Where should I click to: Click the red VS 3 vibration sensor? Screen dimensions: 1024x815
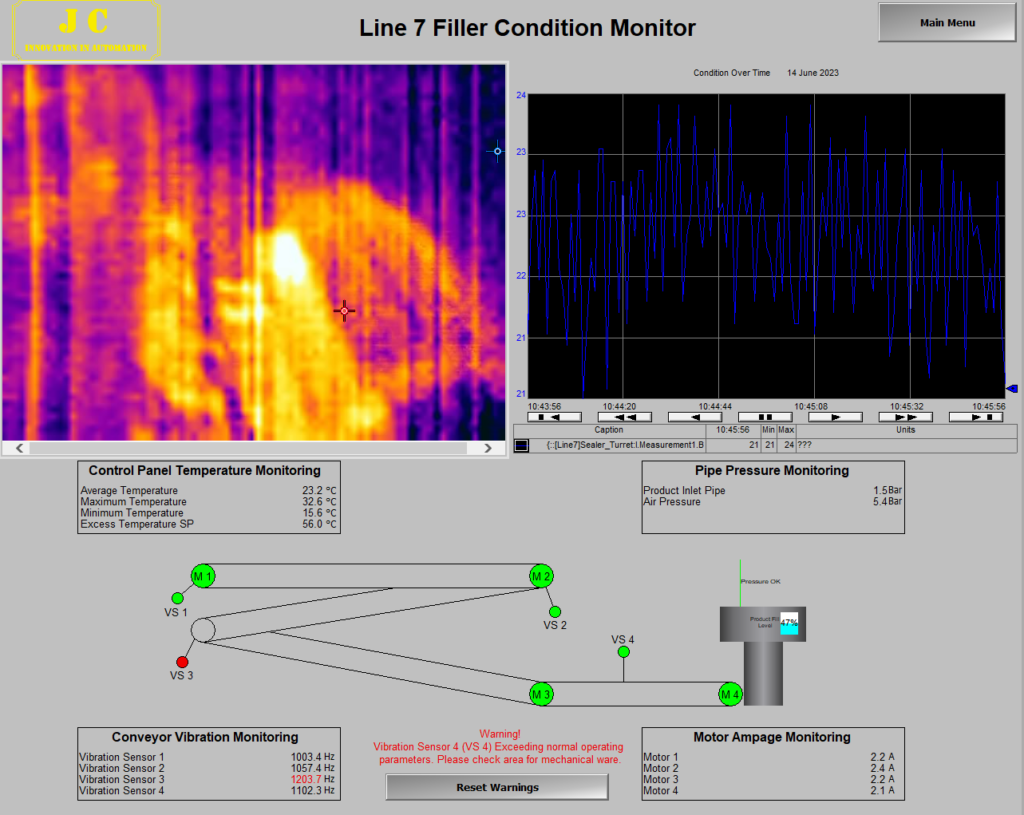(182, 662)
